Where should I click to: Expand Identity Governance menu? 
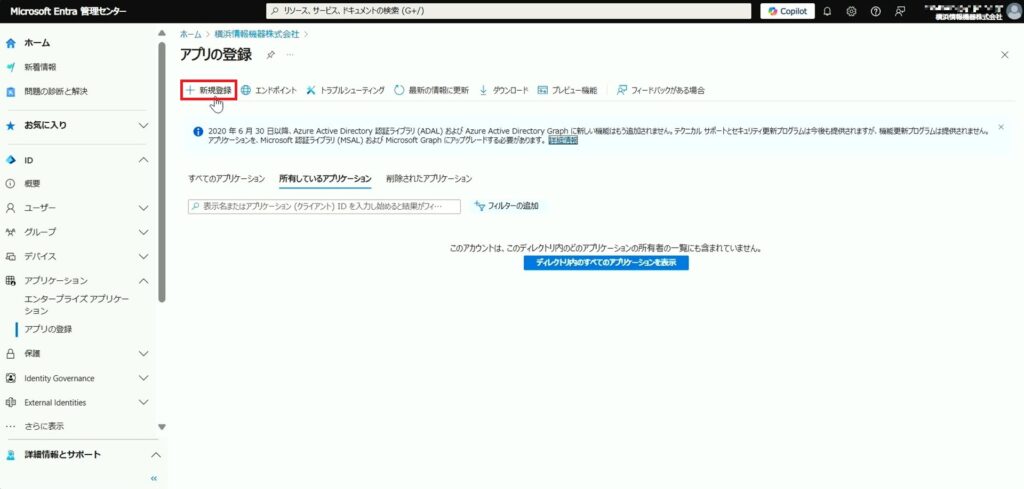(144, 378)
